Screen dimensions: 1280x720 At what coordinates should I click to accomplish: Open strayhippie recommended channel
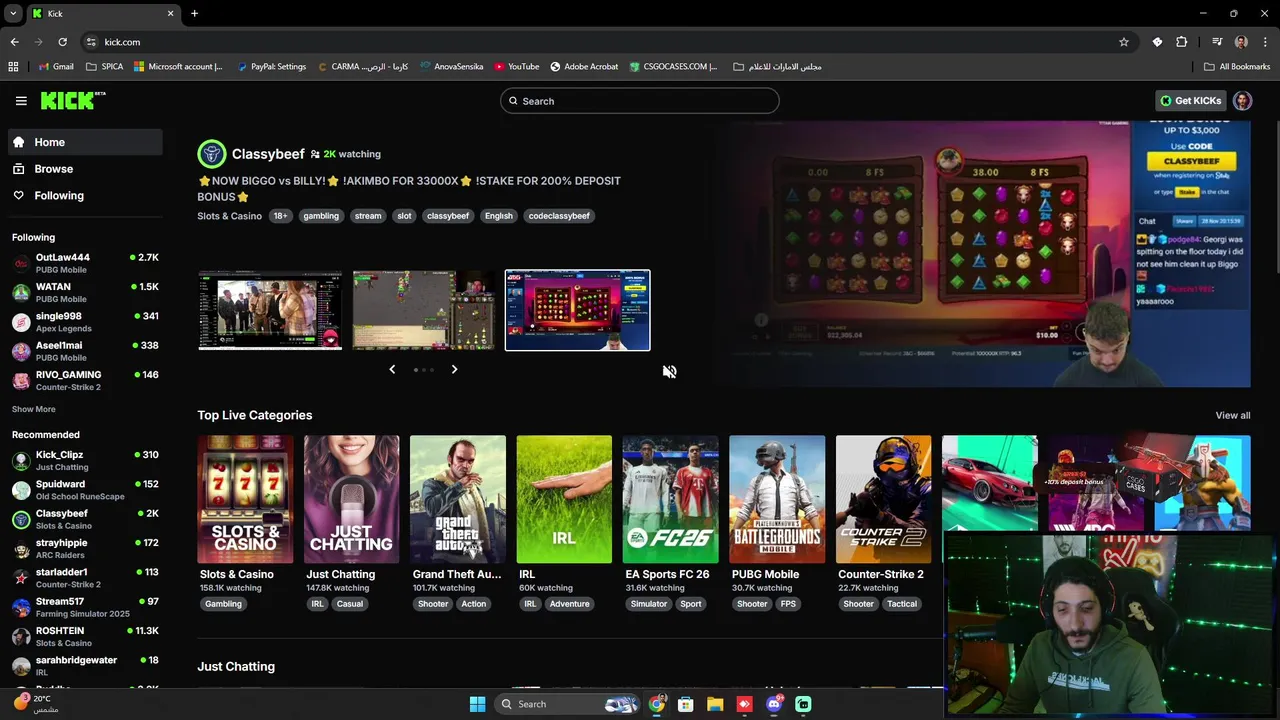85,548
